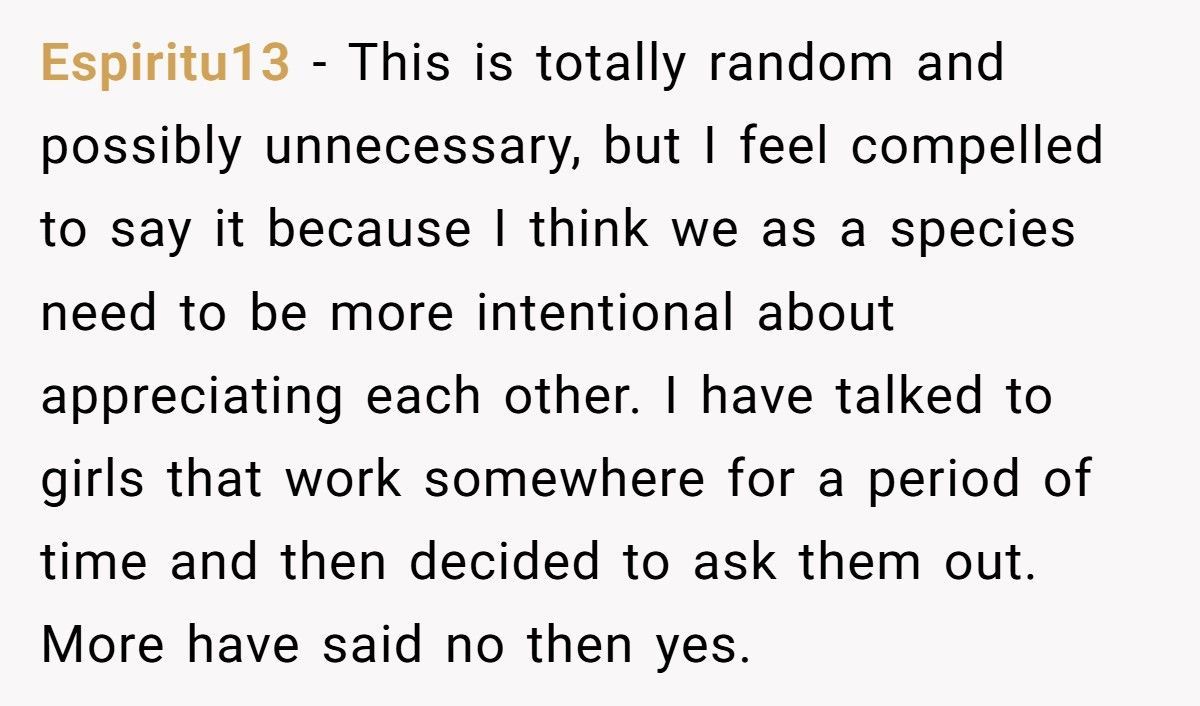Click the word "random" in the comment

pyautogui.click(x=797, y=64)
